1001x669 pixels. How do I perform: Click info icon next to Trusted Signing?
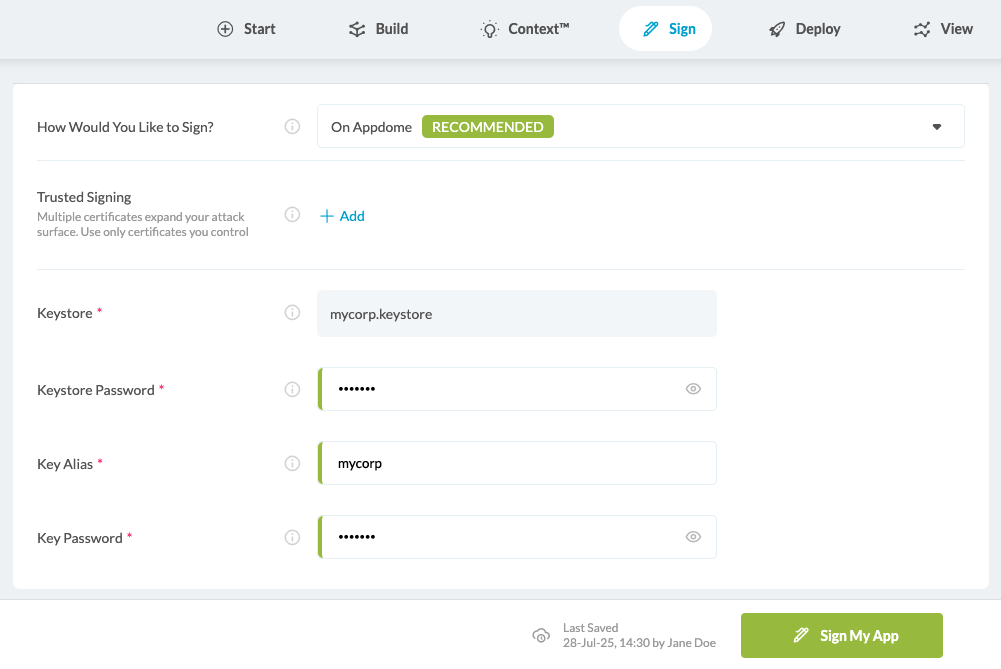point(293,215)
